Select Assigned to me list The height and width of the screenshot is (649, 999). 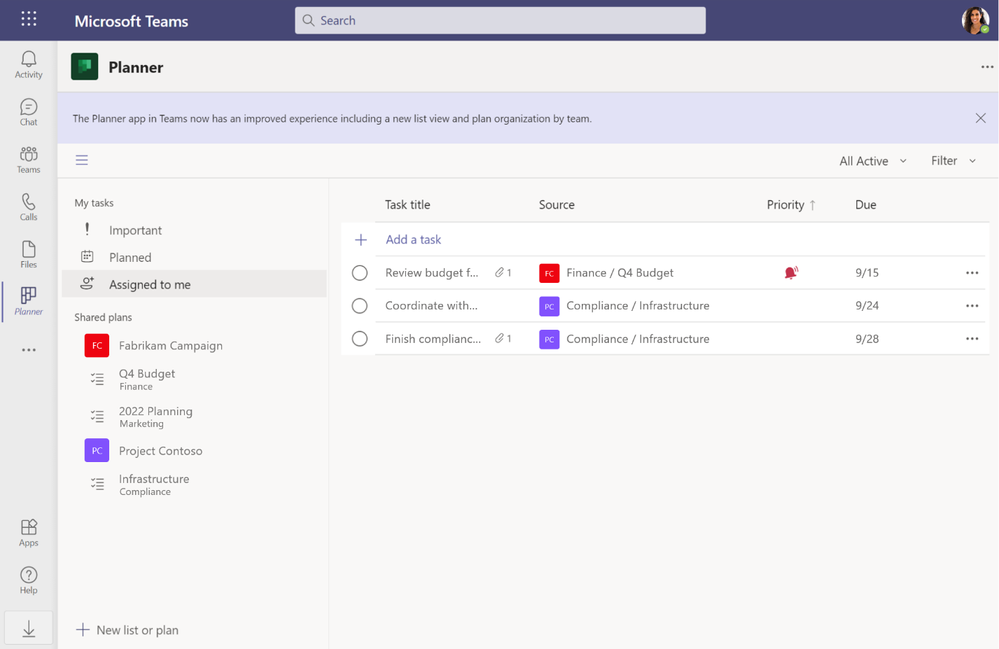pyautogui.click(x=194, y=284)
